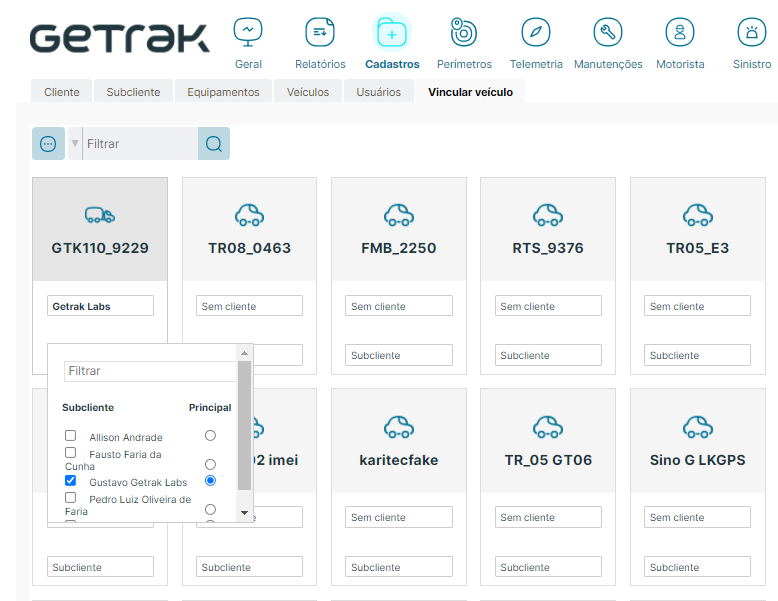Open the Geral monitor icon
The width and height of the screenshot is (778, 601).
point(248,32)
